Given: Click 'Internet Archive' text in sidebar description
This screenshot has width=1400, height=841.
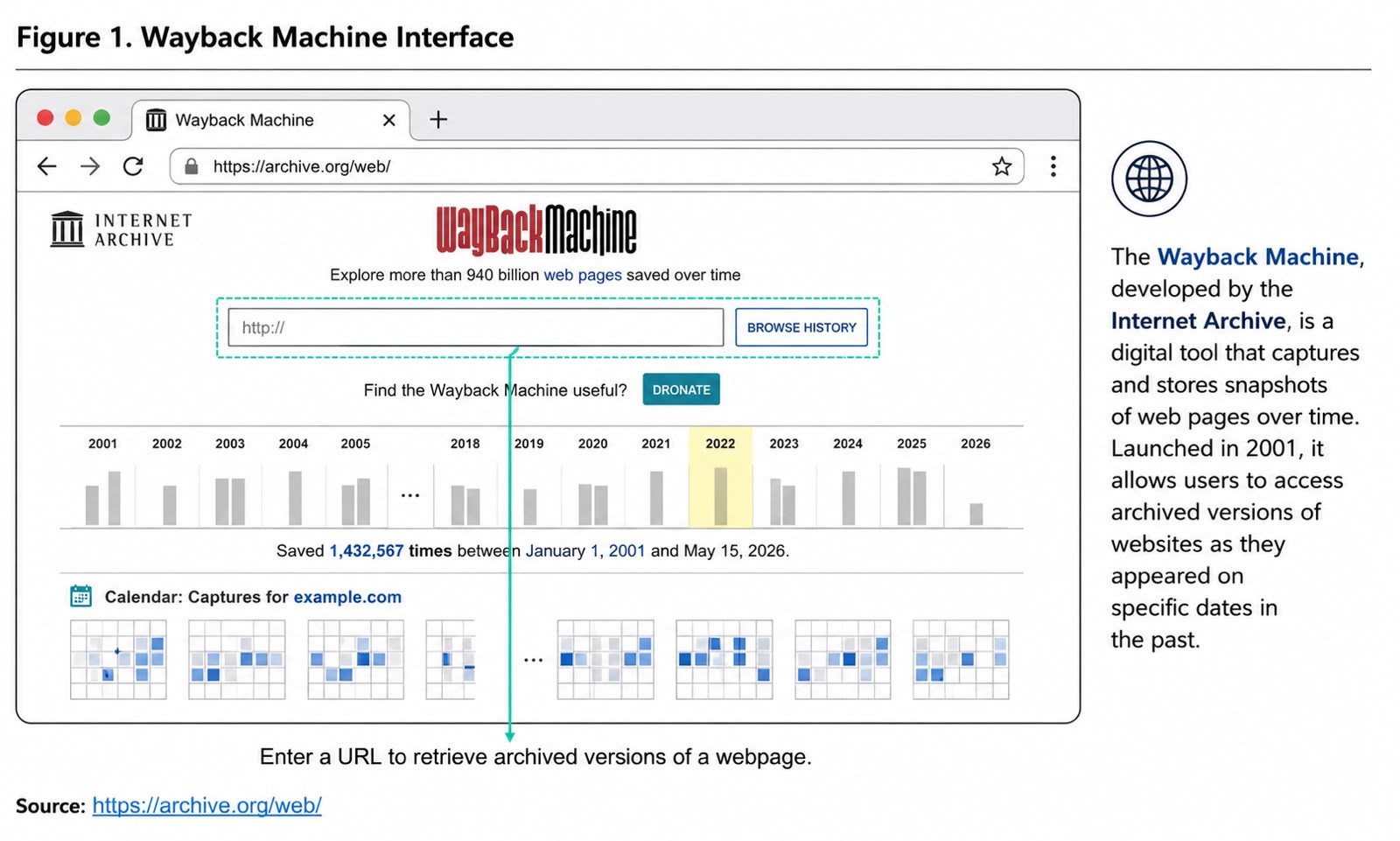Looking at the screenshot, I should pyautogui.click(x=1199, y=320).
